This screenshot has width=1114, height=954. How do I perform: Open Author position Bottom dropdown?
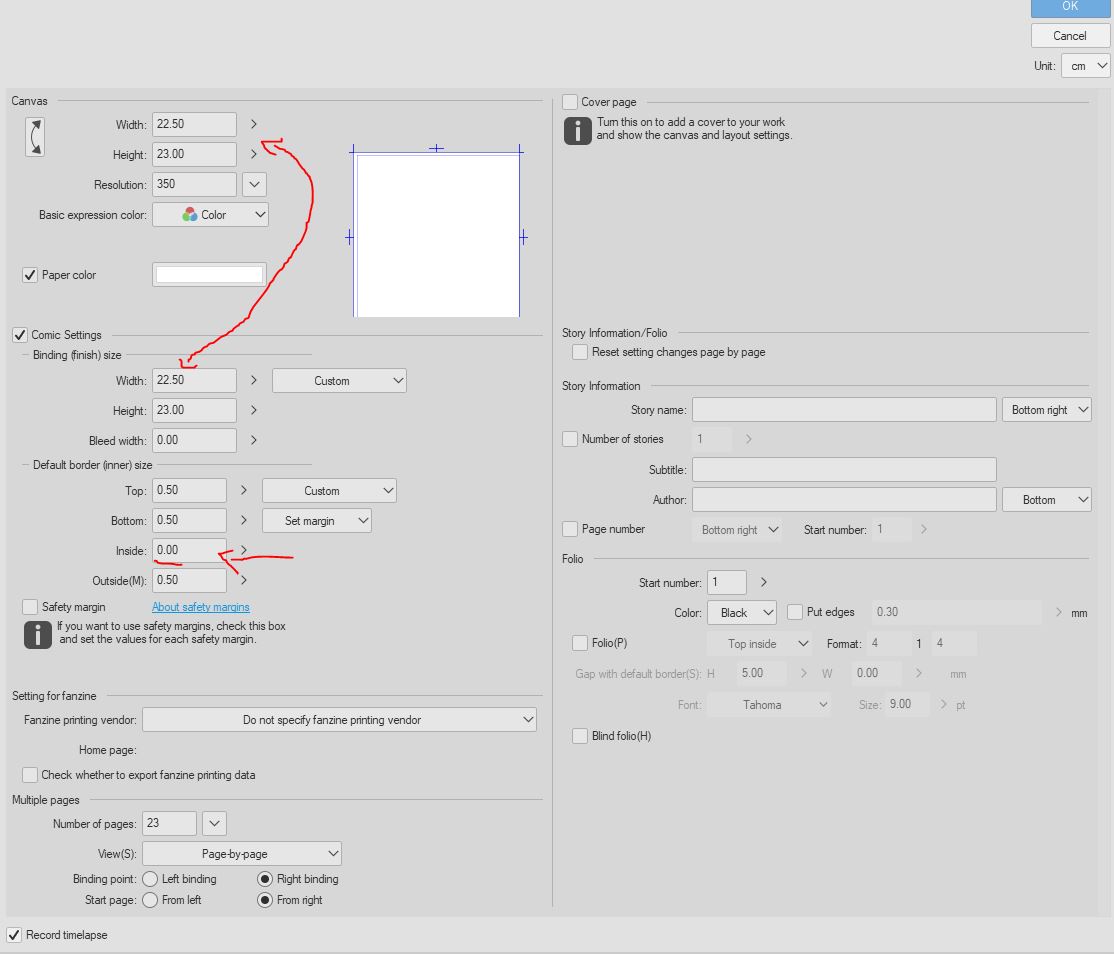click(x=1047, y=500)
